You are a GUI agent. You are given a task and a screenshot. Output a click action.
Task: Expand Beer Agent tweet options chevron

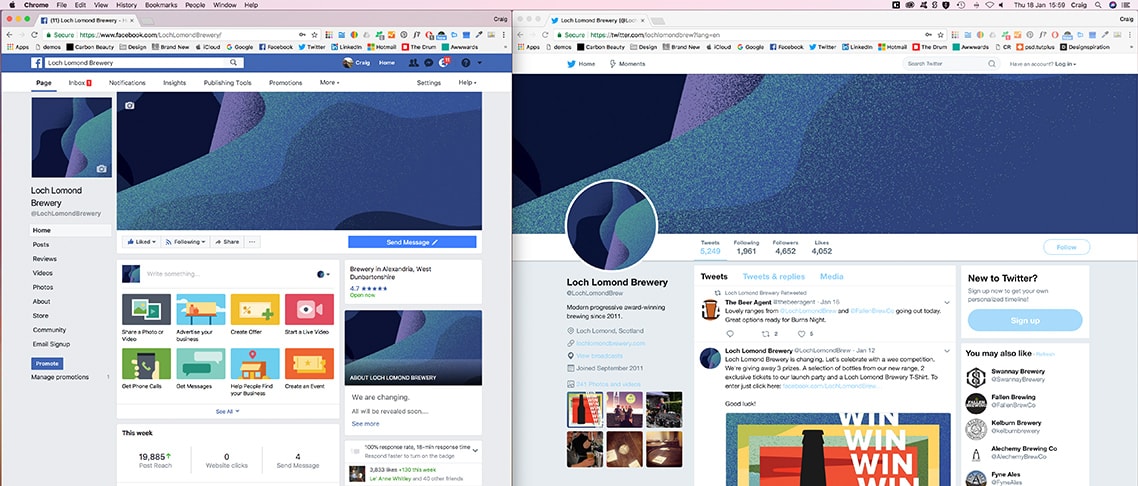(x=947, y=302)
